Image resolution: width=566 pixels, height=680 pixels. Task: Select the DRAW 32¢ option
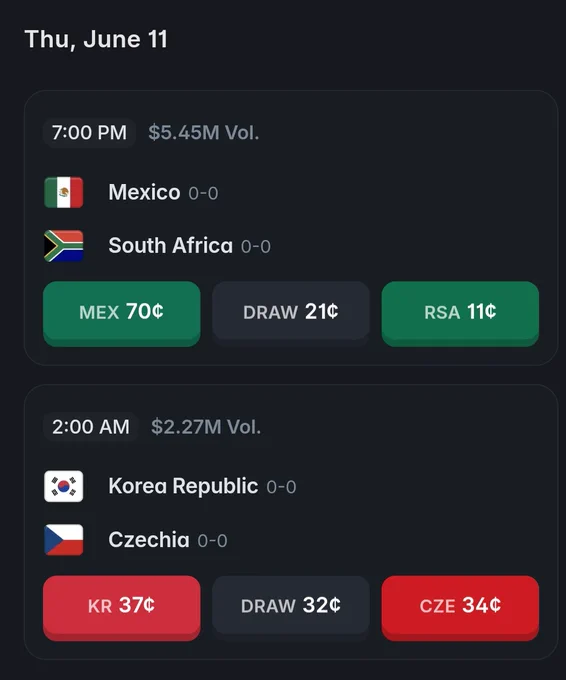click(291, 606)
